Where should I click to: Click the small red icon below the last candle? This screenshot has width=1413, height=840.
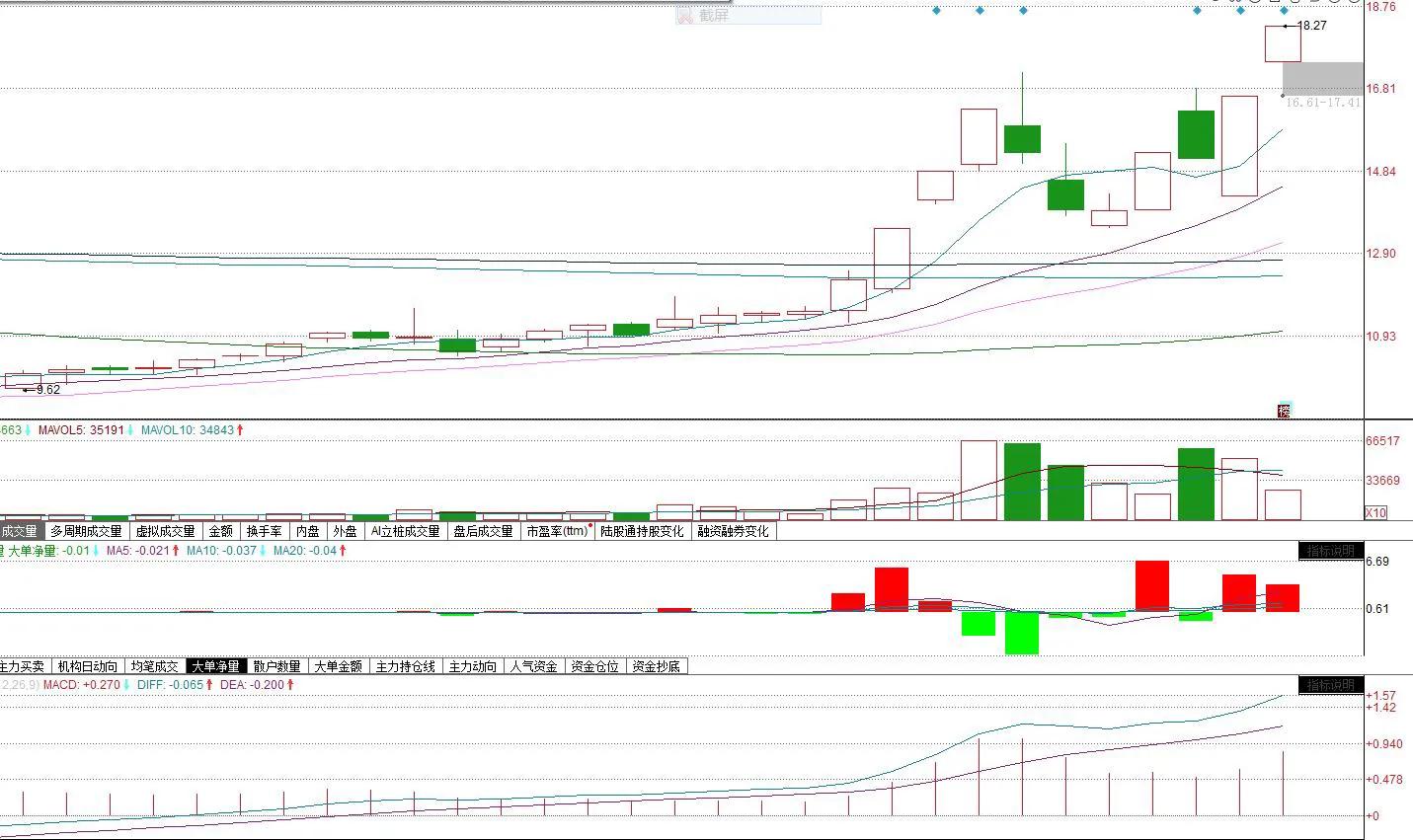1284,411
